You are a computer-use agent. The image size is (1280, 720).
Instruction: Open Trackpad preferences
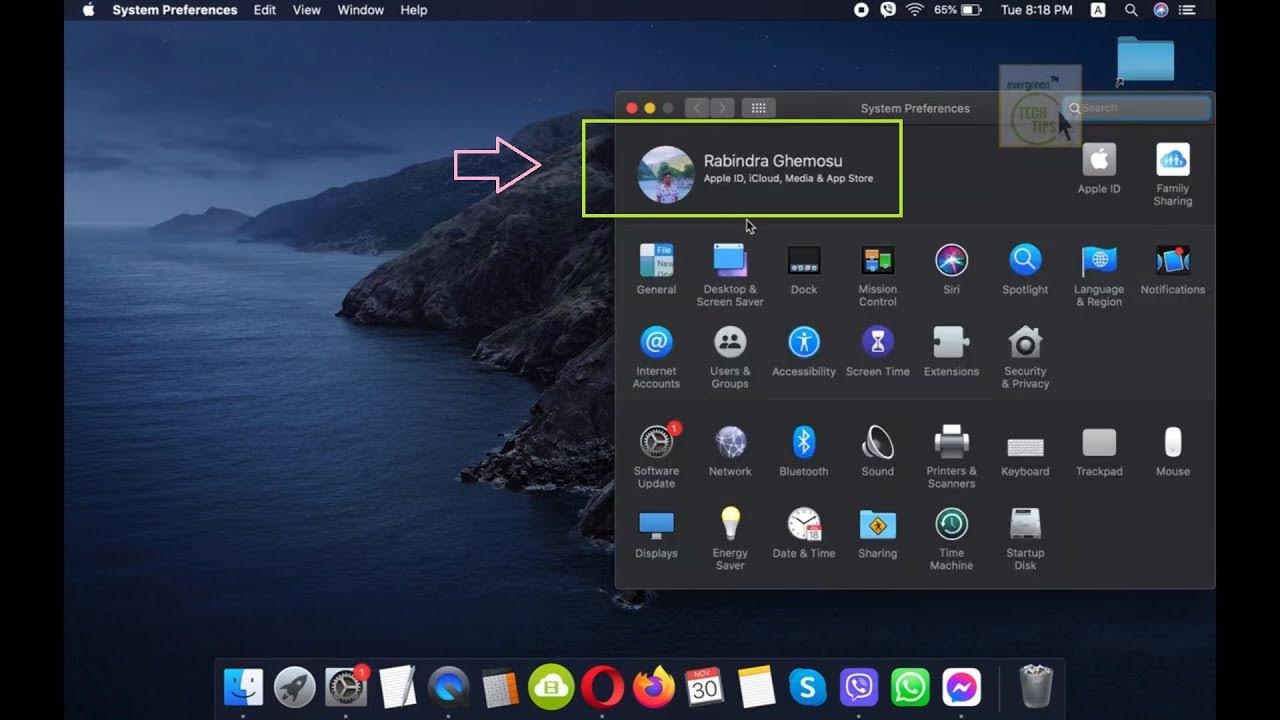(1099, 450)
